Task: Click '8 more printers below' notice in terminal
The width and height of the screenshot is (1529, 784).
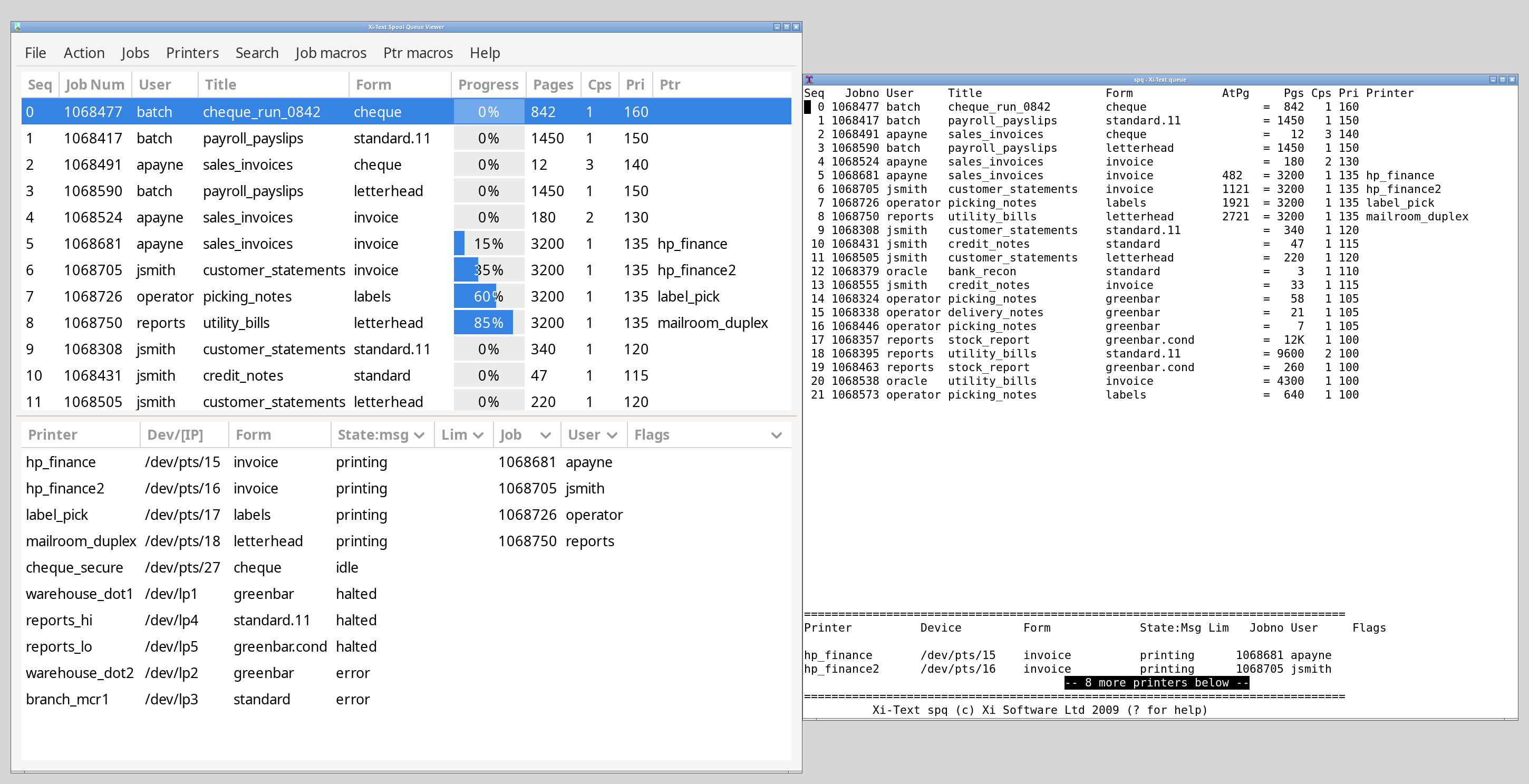Action: click(x=1156, y=683)
